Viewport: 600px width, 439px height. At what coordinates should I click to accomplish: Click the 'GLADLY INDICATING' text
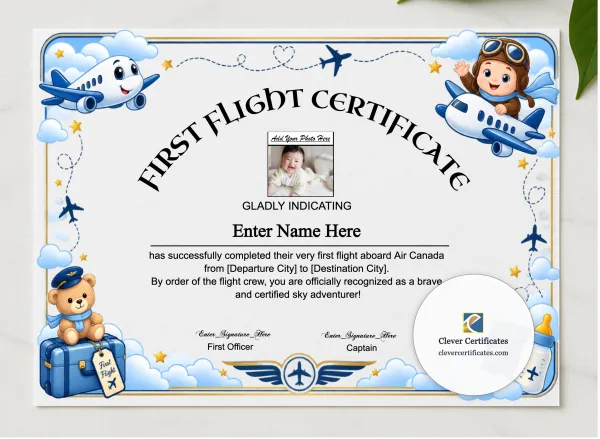point(297,206)
